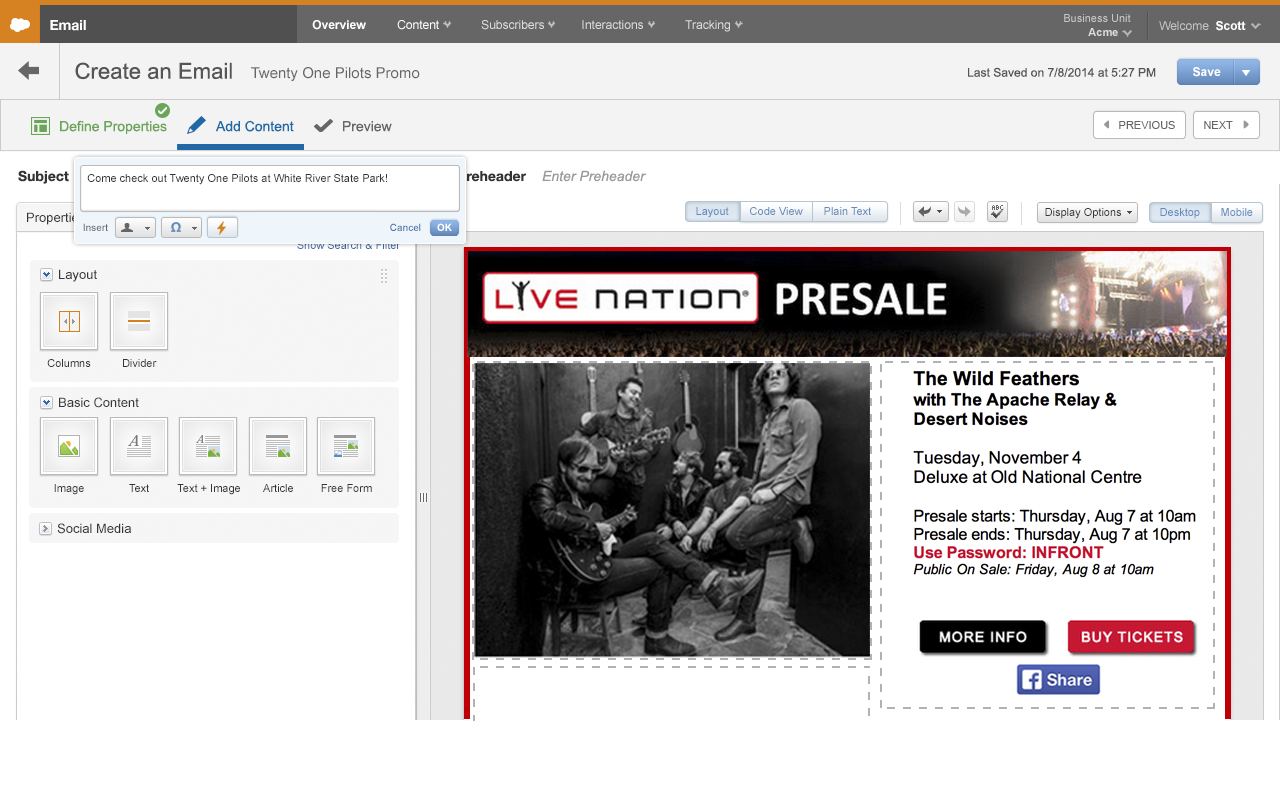
Task: Toggle the Desktop preview mode
Action: 1180,213
